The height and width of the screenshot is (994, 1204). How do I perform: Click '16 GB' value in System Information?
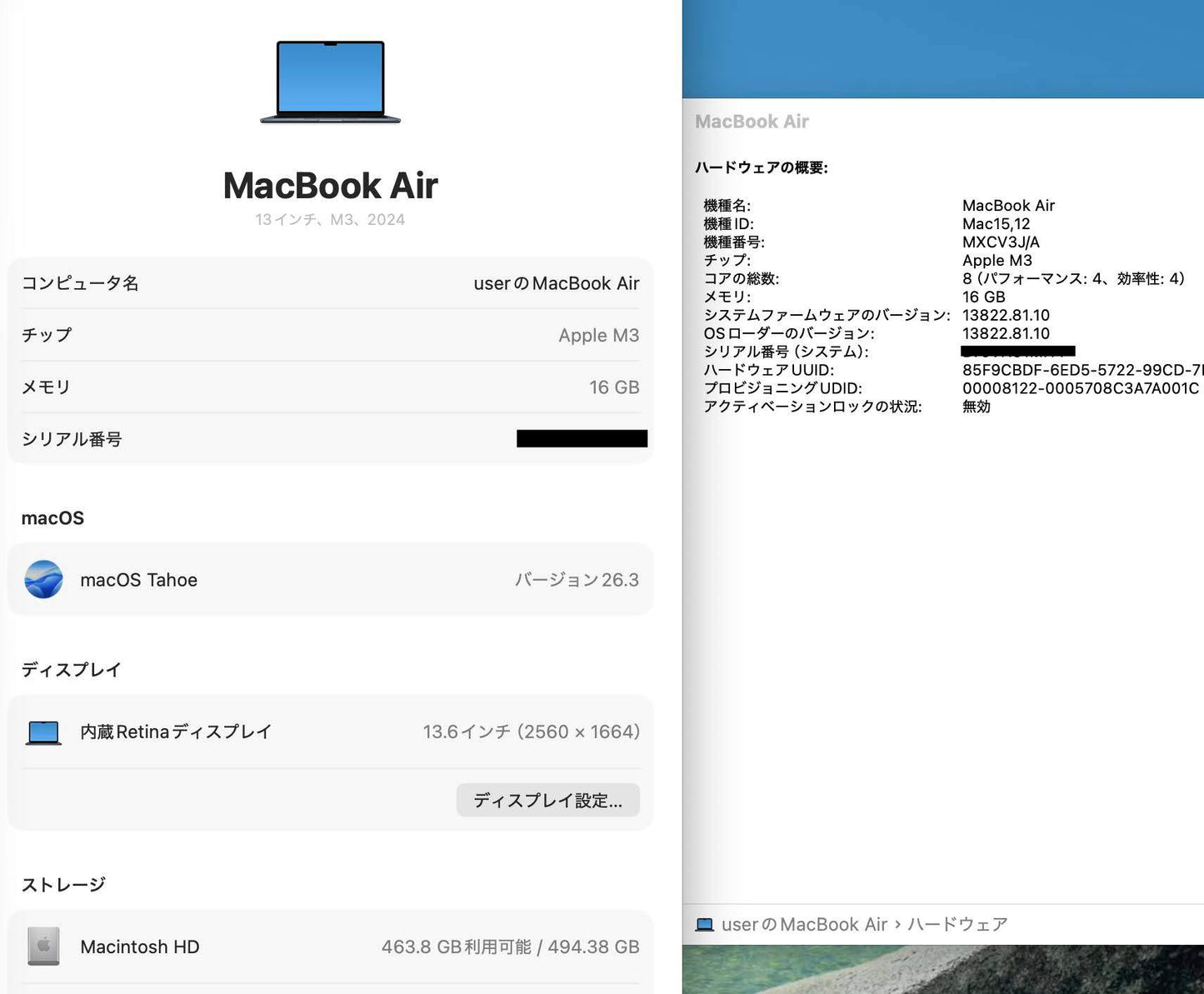pyautogui.click(x=984, y=297)
